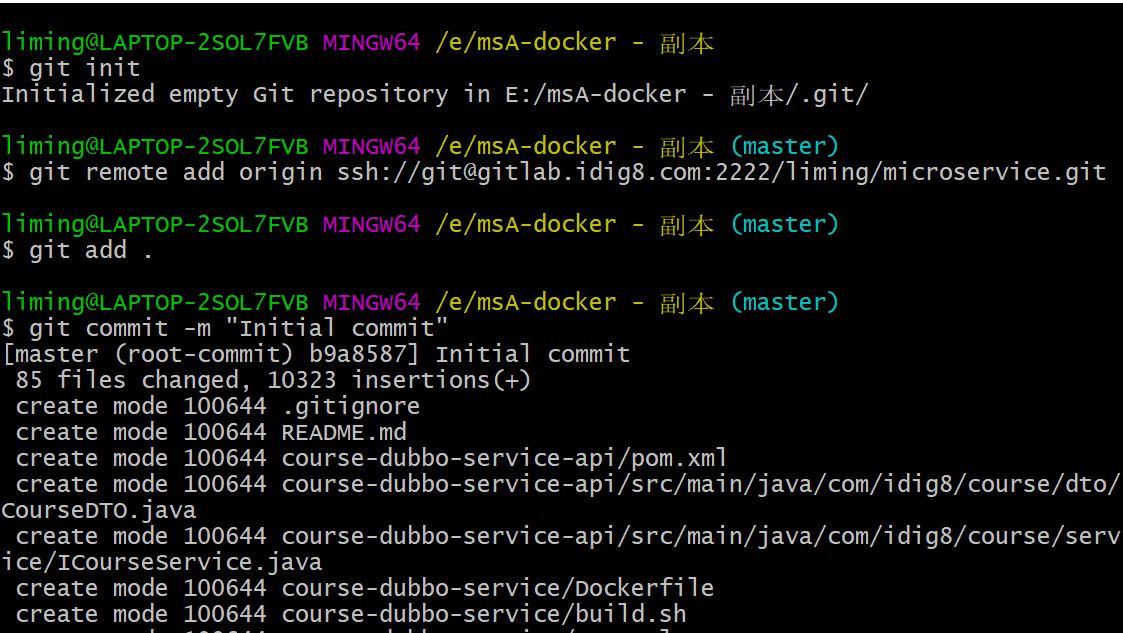Click the (master) branch indicator
Viewport: 1123px width, 633px height.
(x=786, y=145)
